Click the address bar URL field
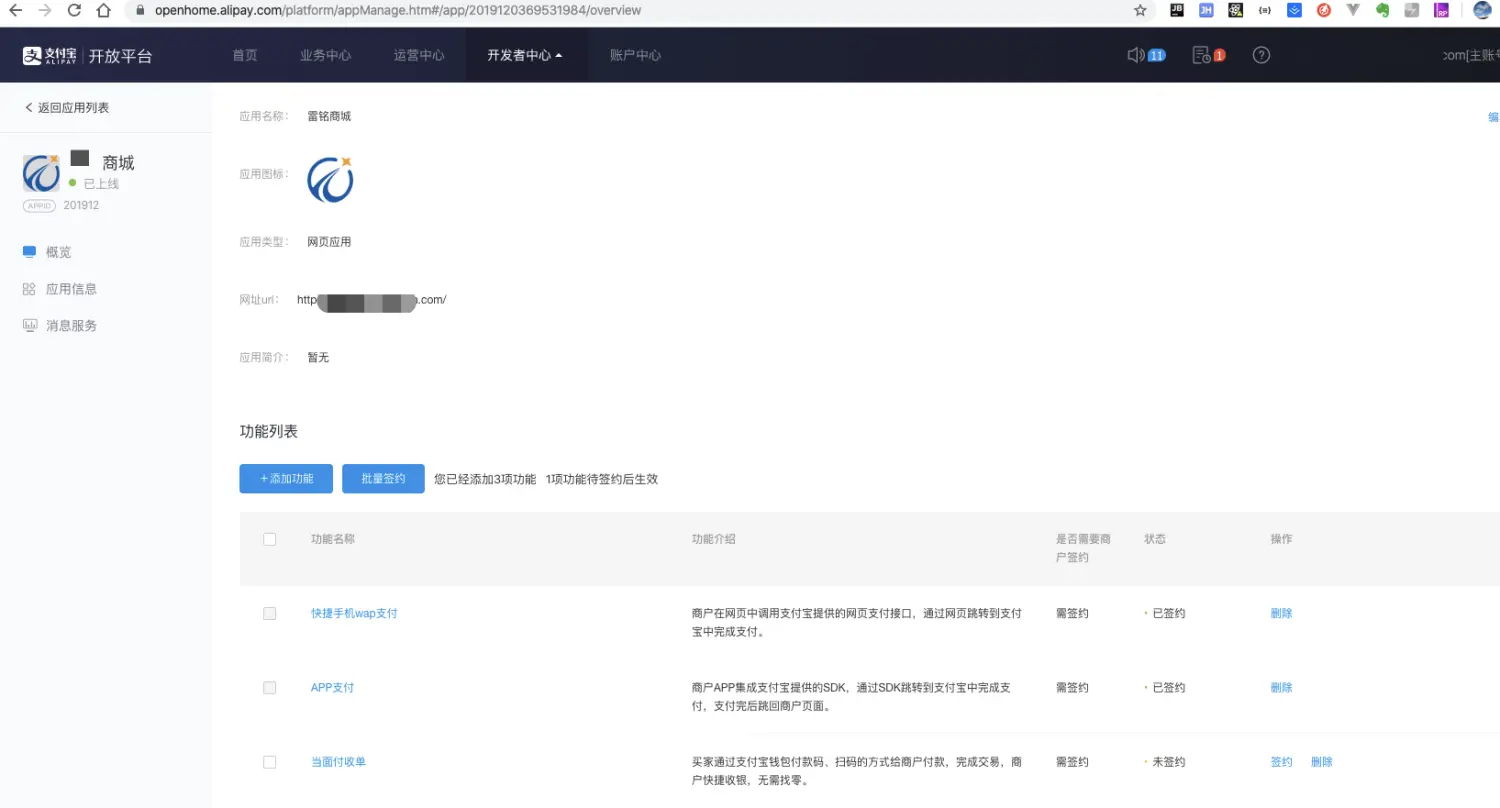The width and height of the screenshot is (1500, 808). (640, 10)
